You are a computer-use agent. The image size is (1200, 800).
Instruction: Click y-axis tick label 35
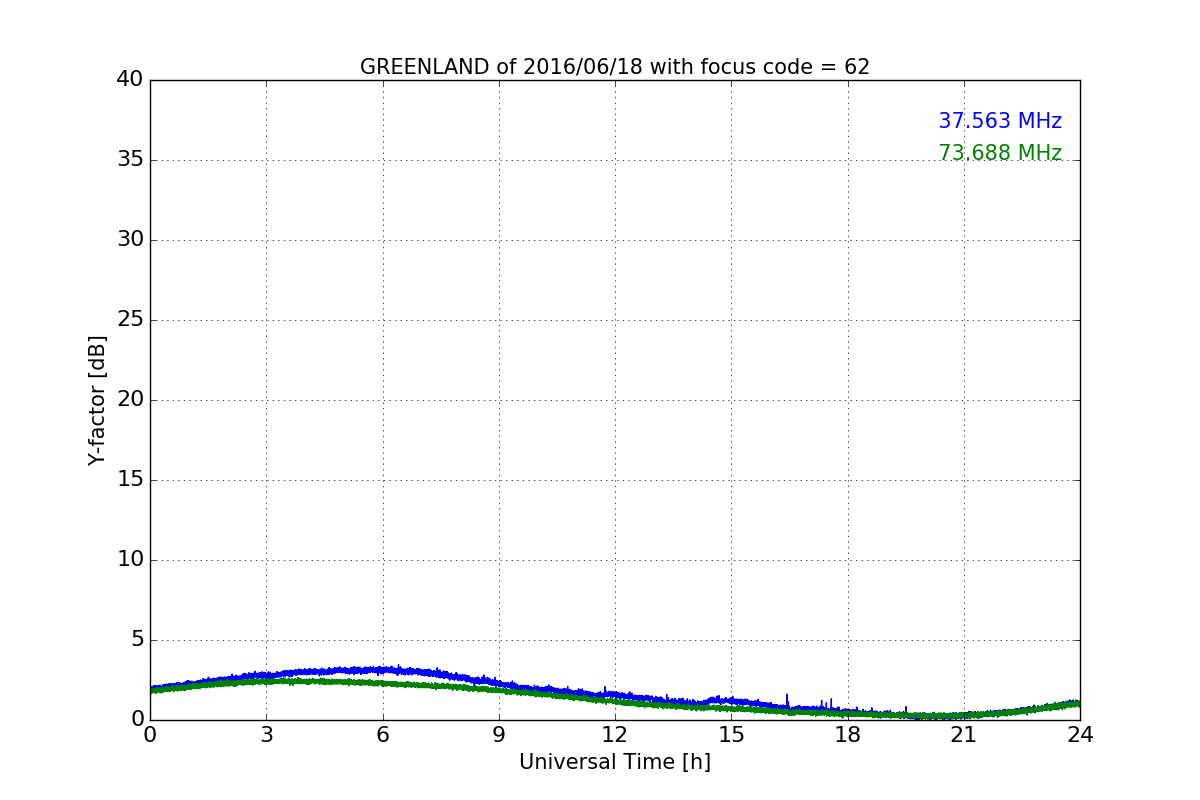pyautogui.click(x=130, y=159)
